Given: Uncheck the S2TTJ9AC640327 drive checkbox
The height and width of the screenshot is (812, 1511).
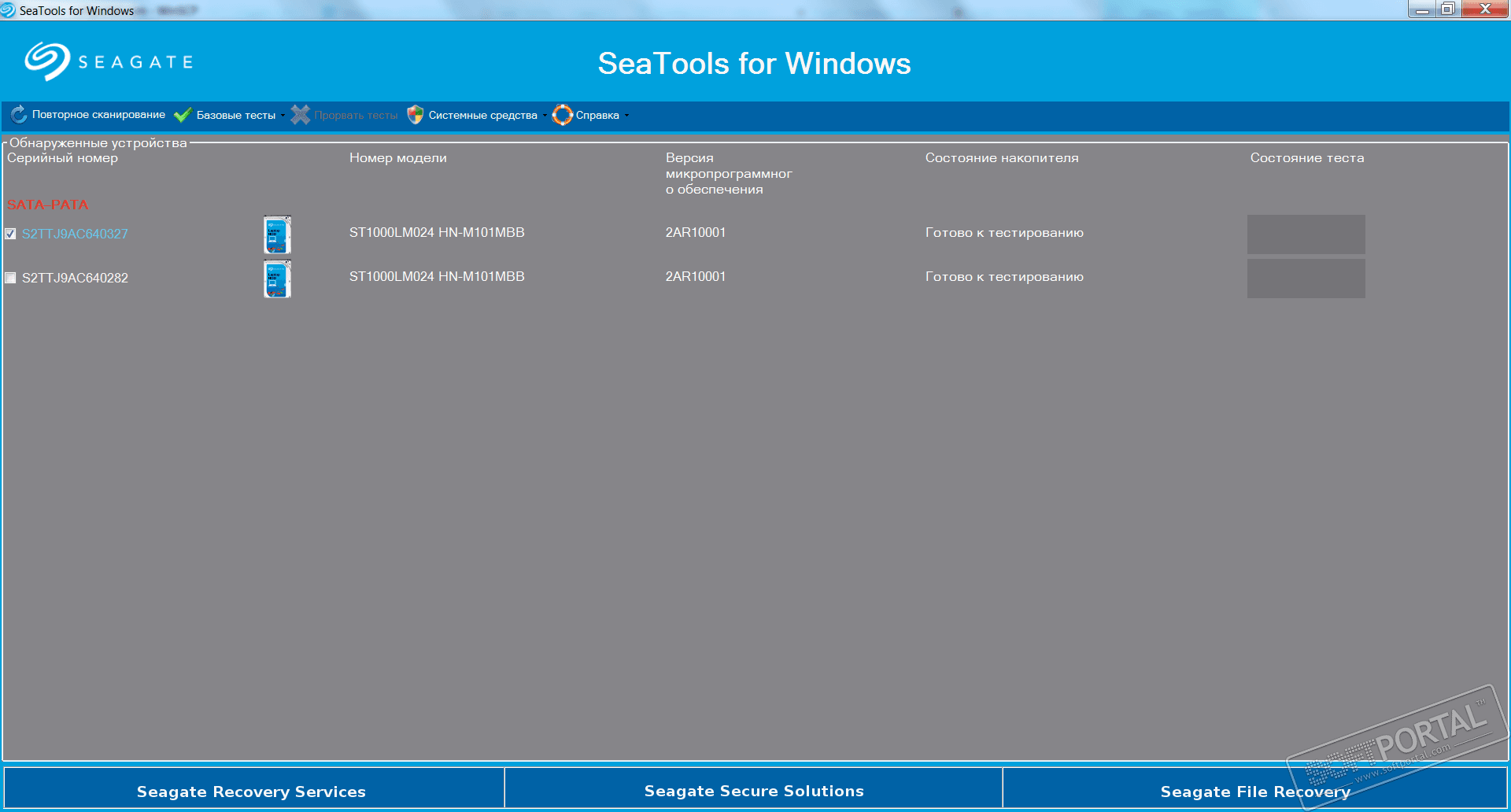Looking at the screenshot, I should (10, 234).
